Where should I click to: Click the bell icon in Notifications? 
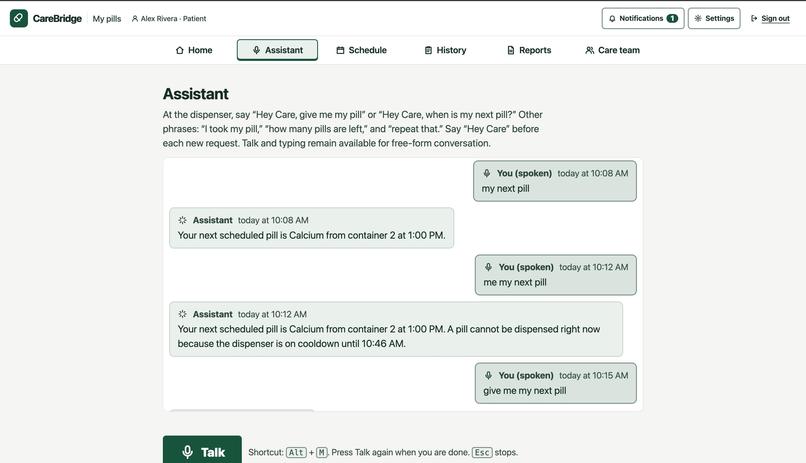(612, 18)
